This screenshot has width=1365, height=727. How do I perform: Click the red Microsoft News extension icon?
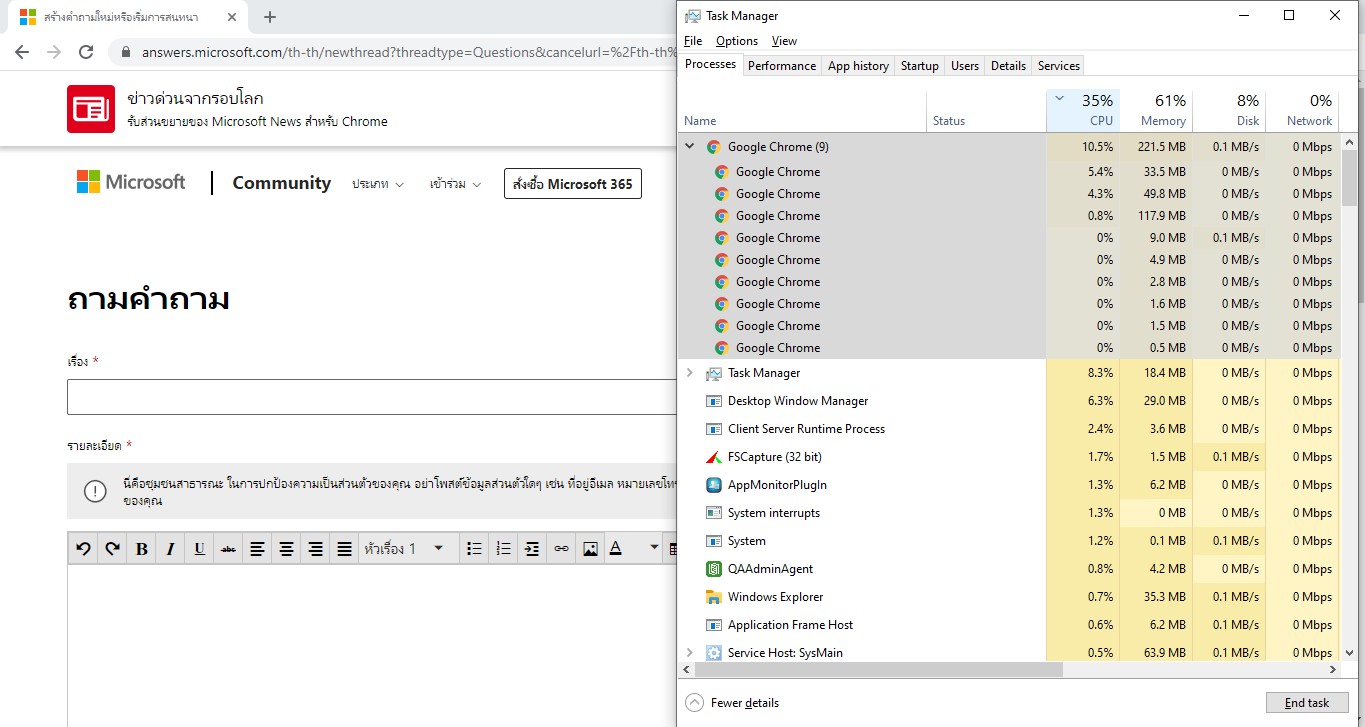[91, 108]
